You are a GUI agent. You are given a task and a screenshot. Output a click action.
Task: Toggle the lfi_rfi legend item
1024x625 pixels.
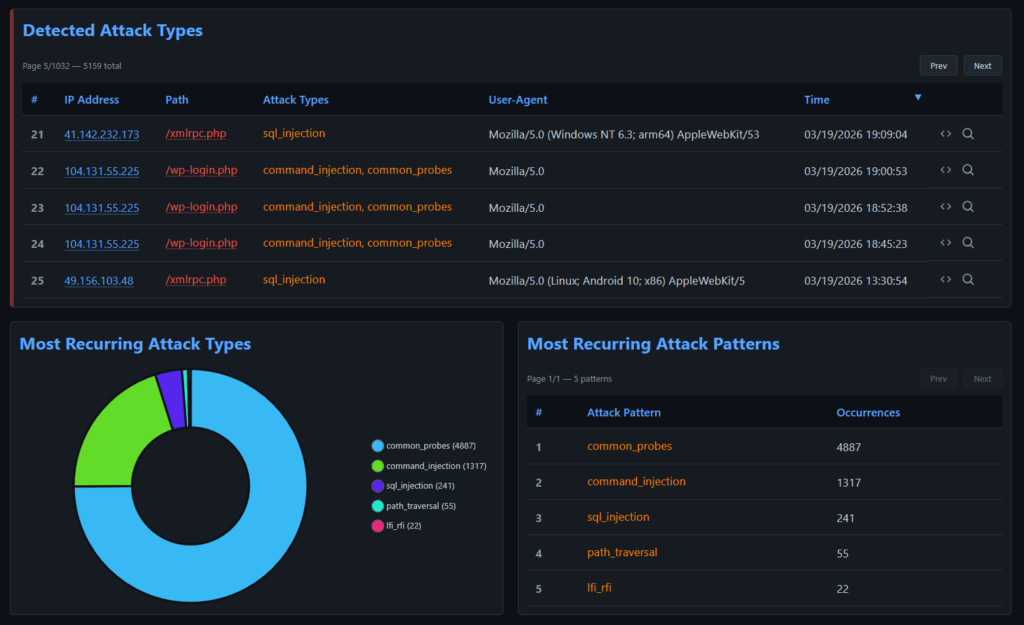click(x=406, y=526)
